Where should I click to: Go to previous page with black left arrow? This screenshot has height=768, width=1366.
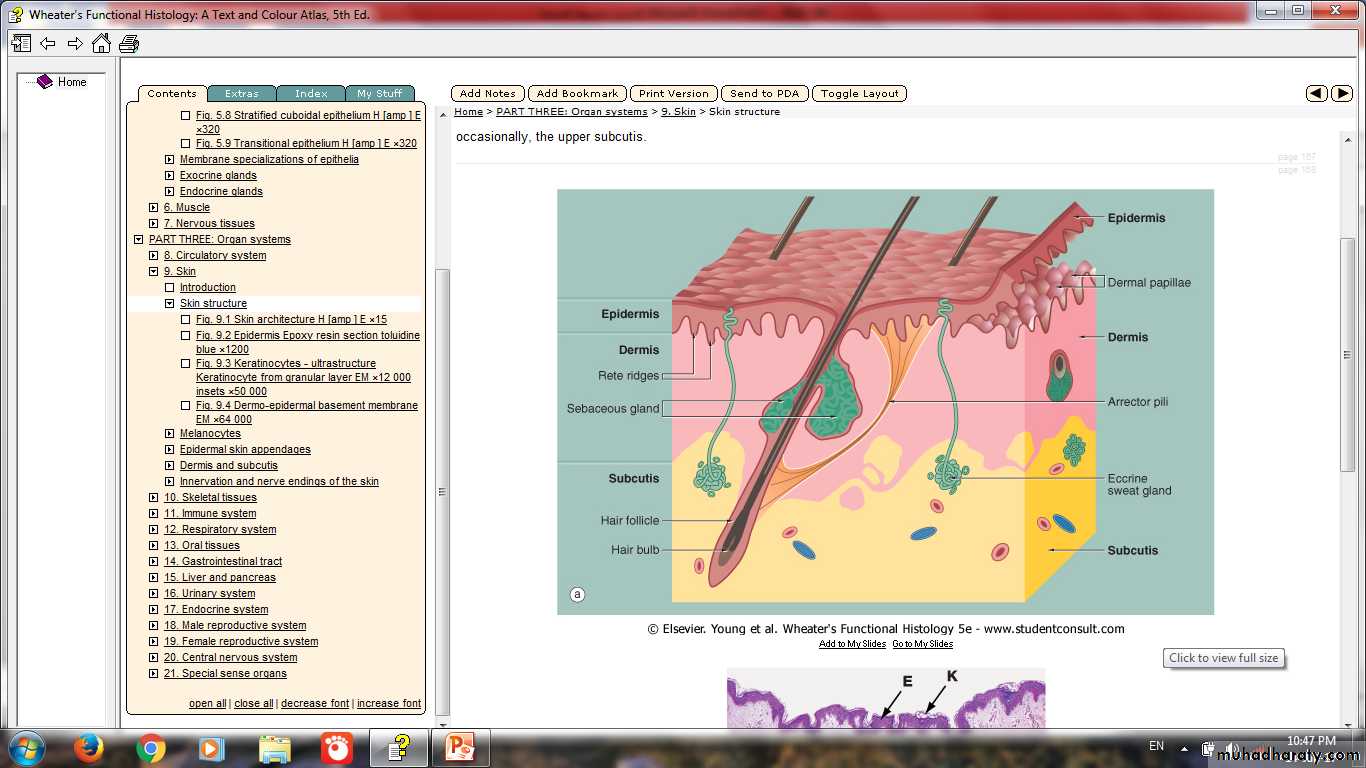(x=1317, y=93)
